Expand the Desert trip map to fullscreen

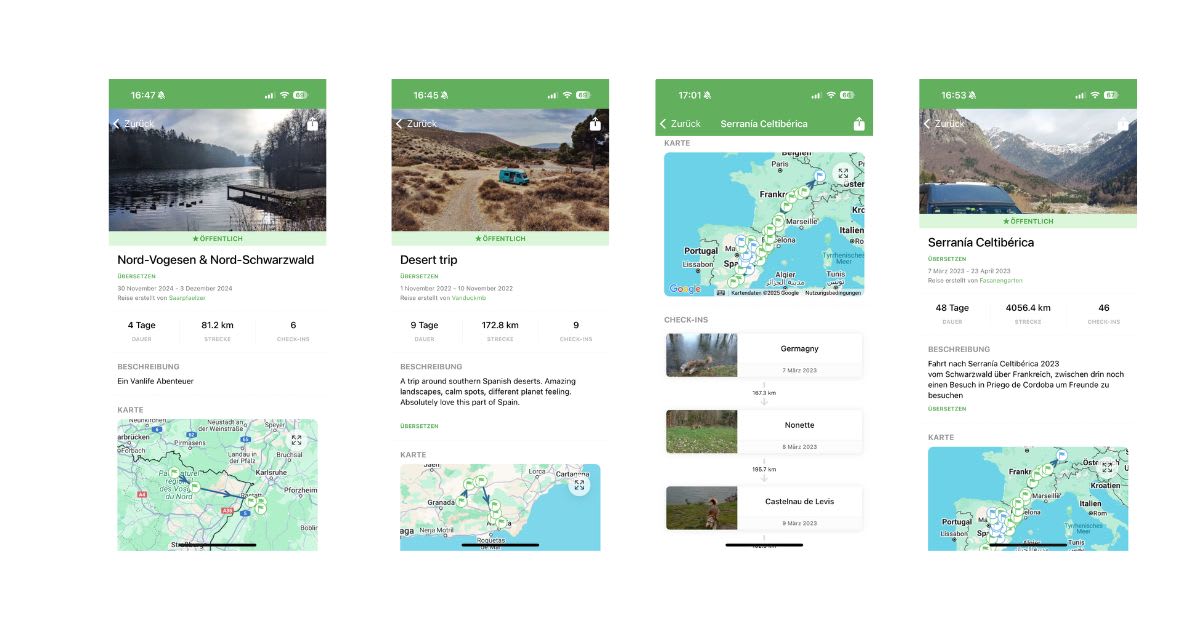(x=579, y=485)
